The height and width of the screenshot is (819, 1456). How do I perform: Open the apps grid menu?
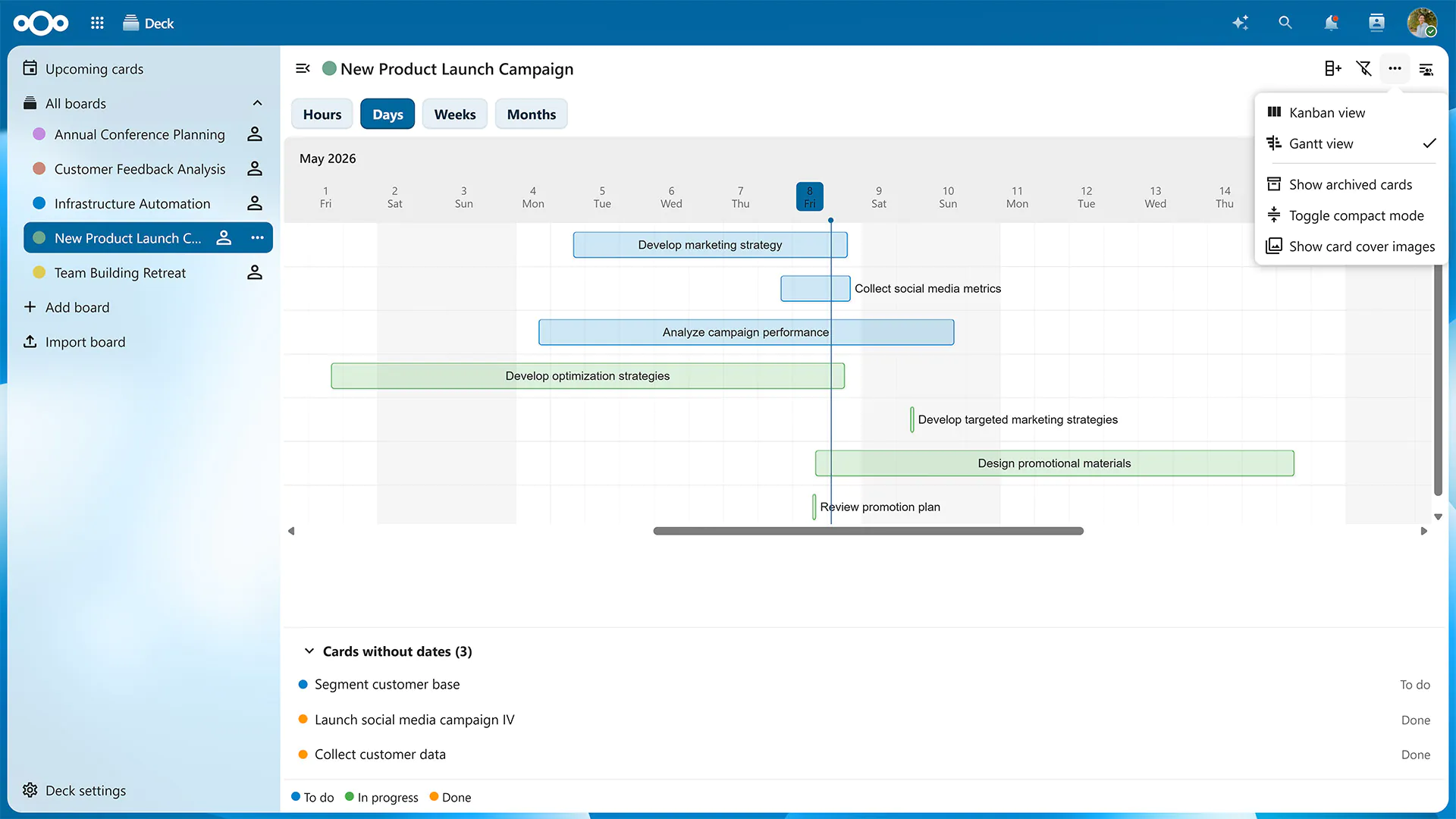point(97,23)
